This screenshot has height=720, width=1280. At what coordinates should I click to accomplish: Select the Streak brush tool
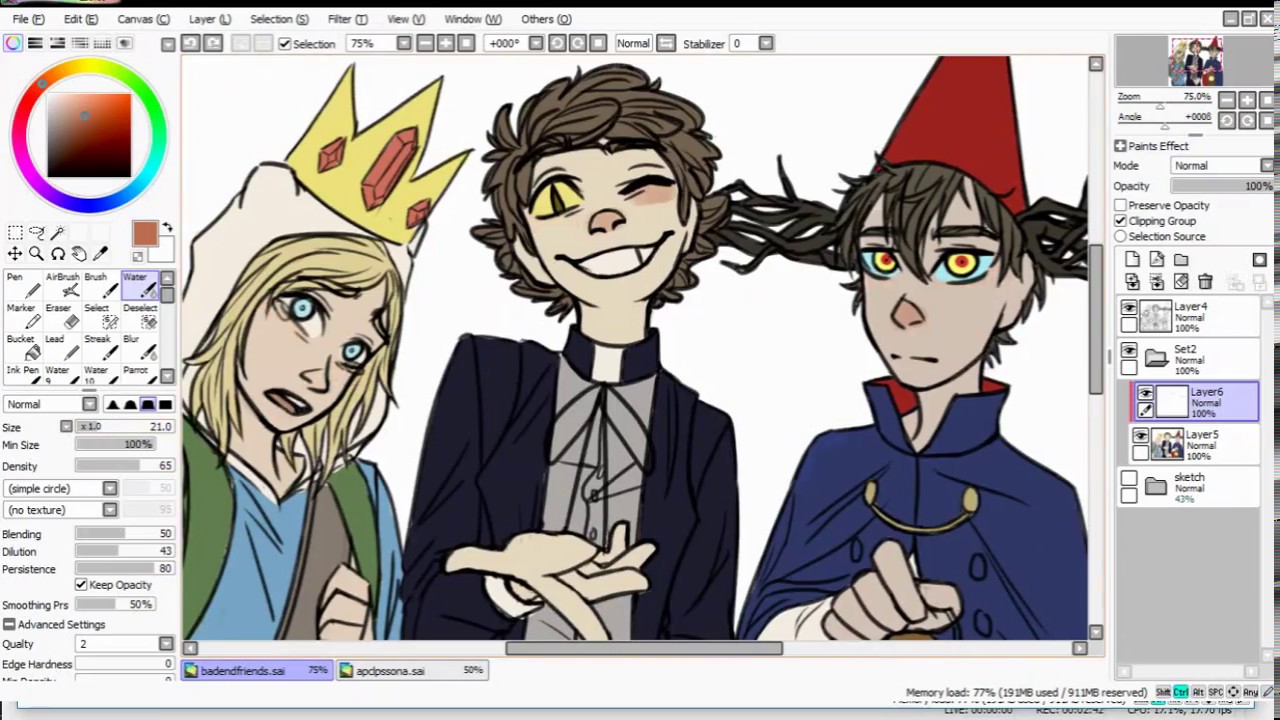pos(101,347)
